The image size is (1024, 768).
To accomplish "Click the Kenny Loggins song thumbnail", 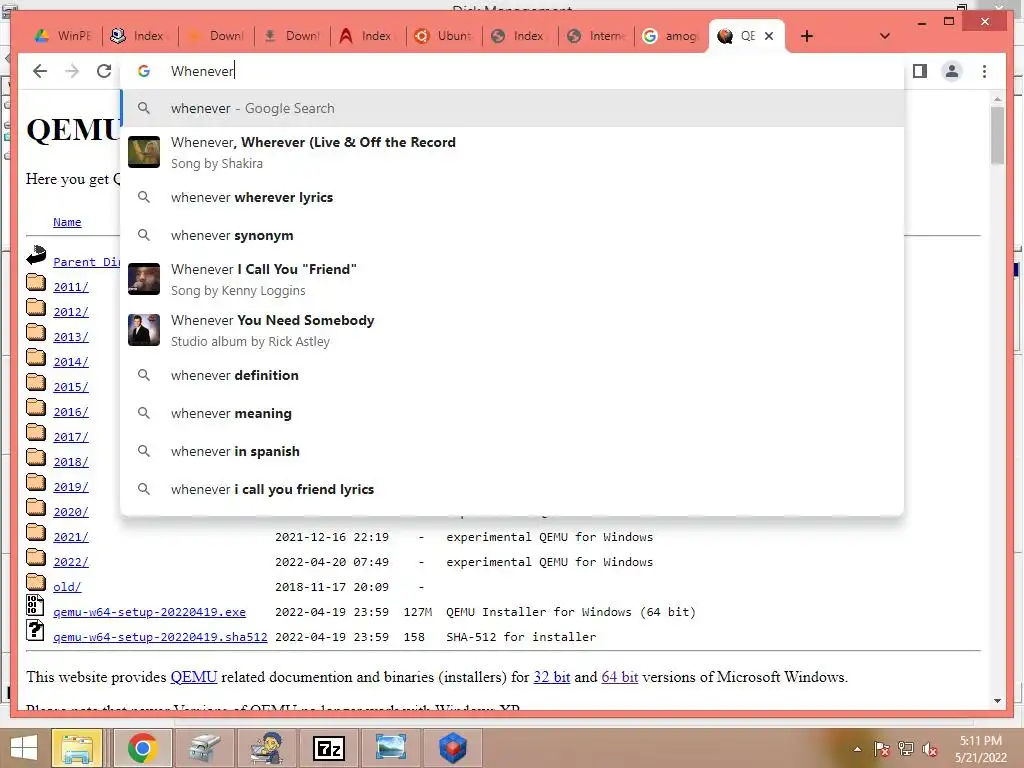I will tap(144, 279).
